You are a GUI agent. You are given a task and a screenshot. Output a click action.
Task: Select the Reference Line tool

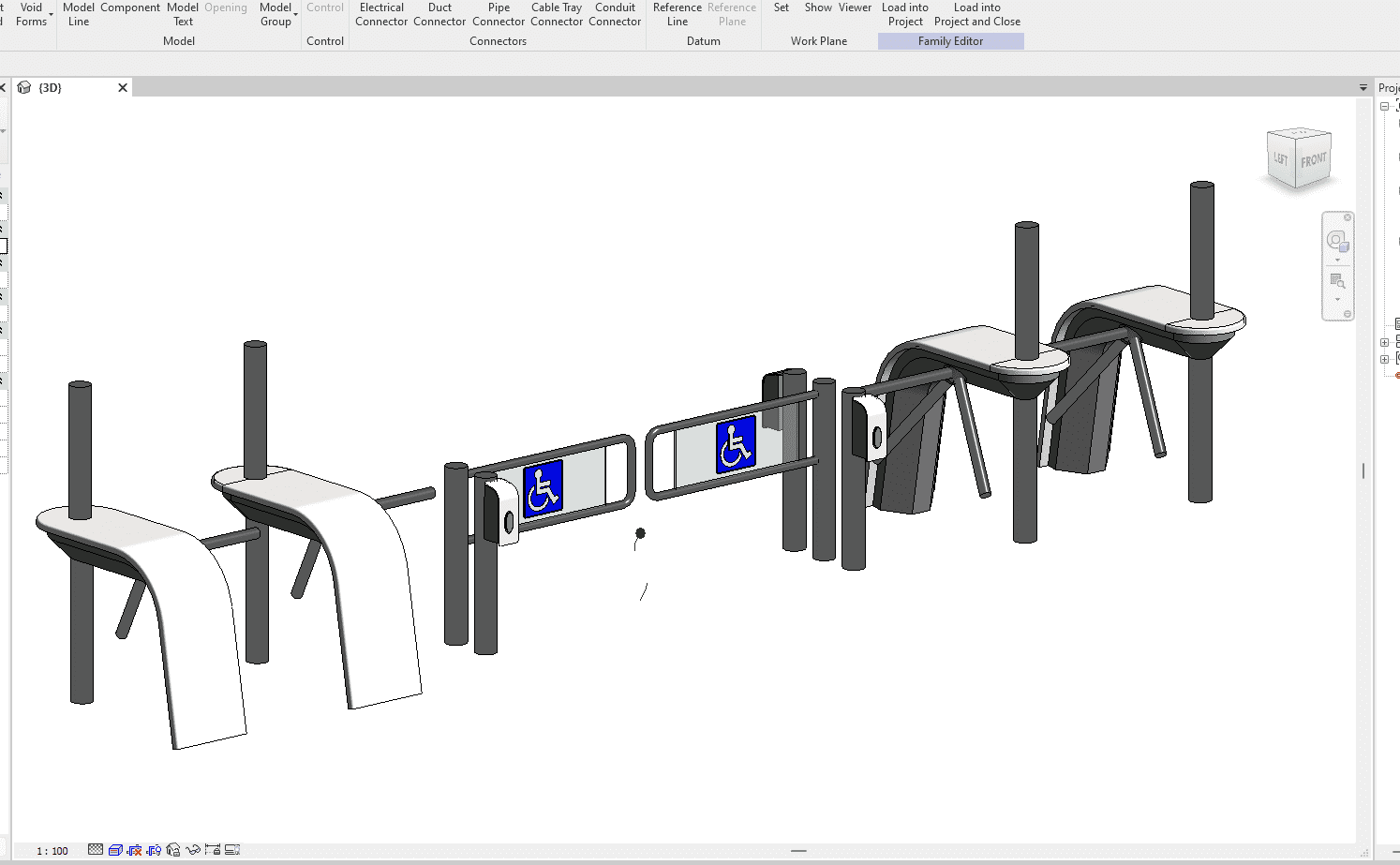(678, 14)
